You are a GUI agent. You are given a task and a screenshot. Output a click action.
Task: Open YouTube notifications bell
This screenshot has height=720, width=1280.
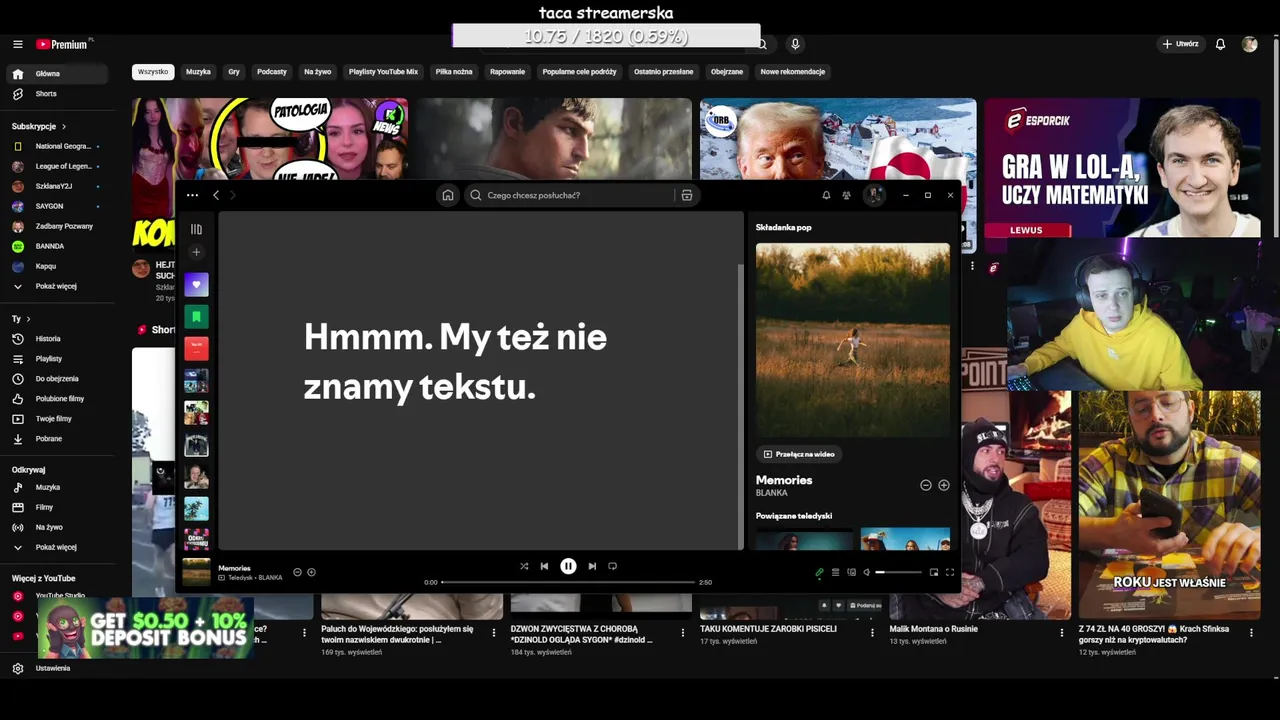click(1220, 44)
